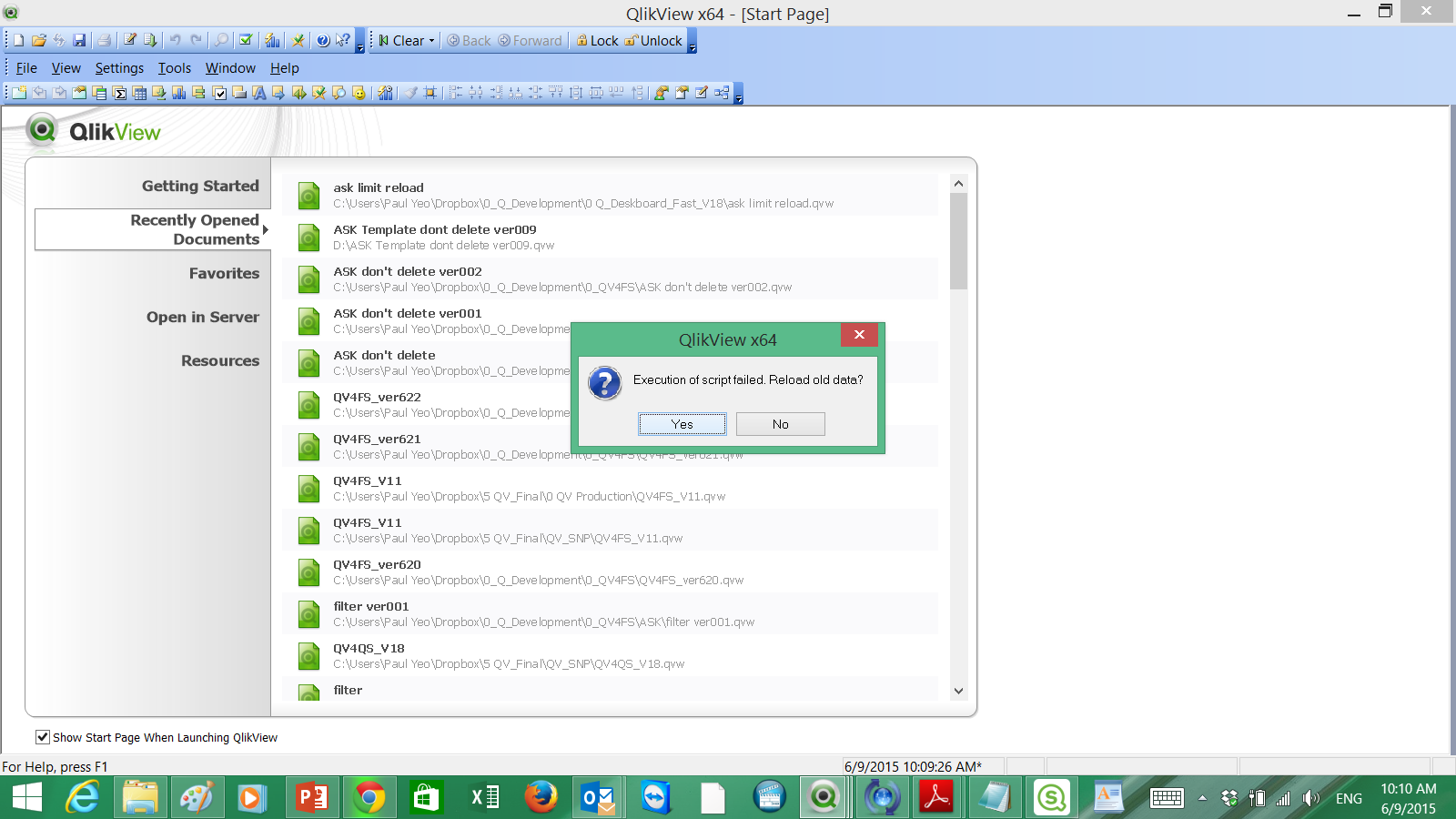Open the Table Viewer icon
1456x819 pixels.
[x=721, y=93]
